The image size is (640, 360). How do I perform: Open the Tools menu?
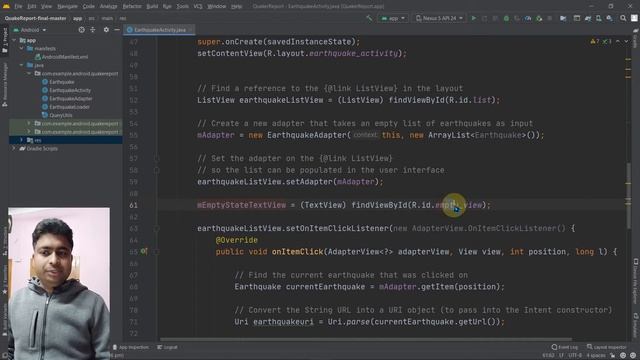click(182, 6)
